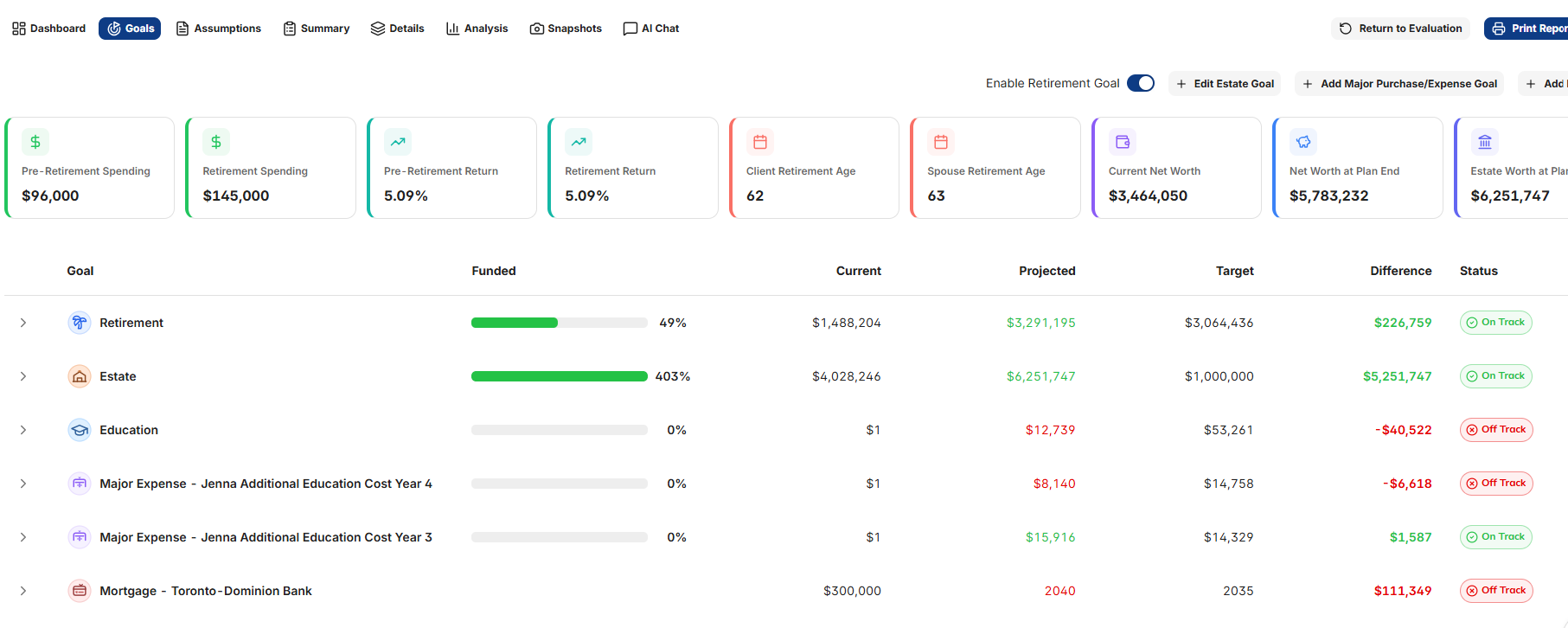
Task: Click the Education Off Track status badge
Action: (x=1496, y=430)
